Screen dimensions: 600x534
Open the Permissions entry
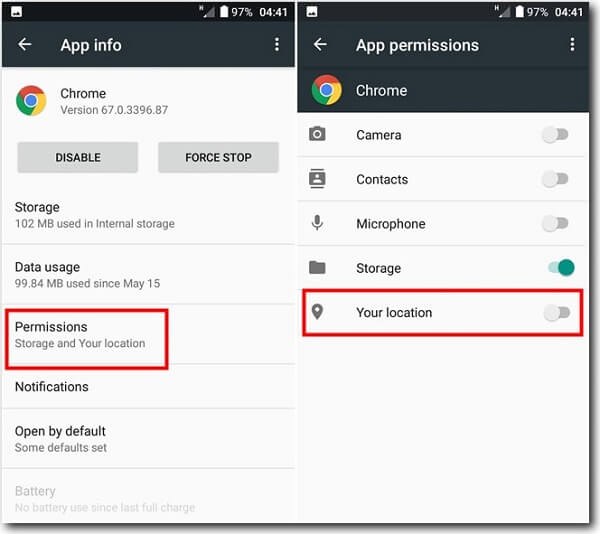click(x=148, y=335)
